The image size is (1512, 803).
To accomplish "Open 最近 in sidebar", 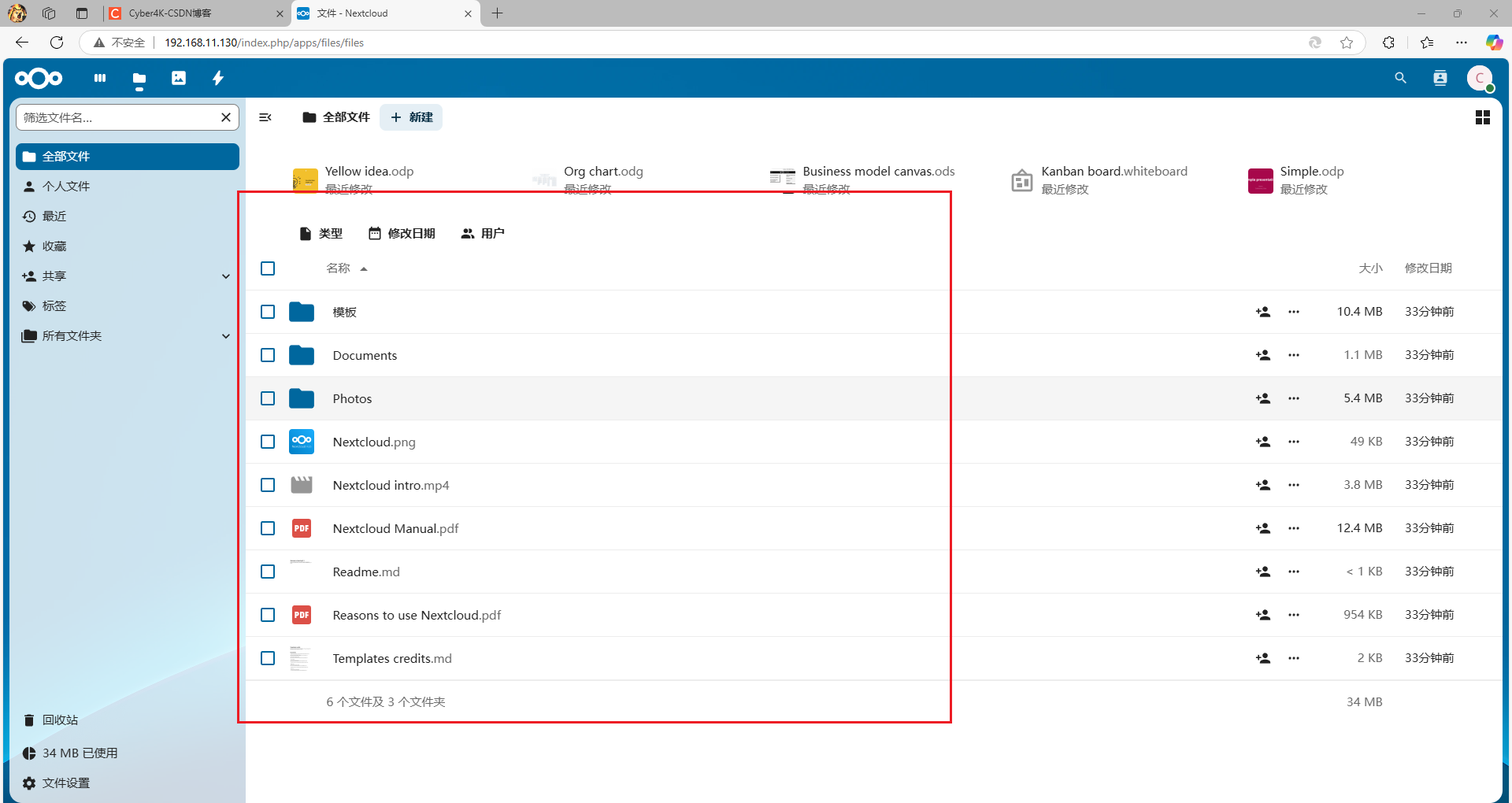I will pos(128,216).
